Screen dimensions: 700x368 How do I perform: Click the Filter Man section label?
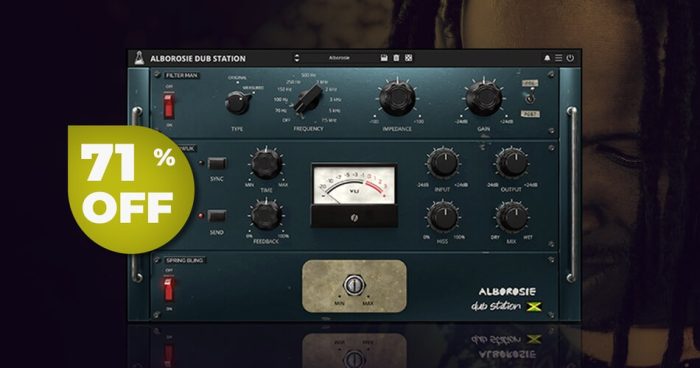pos(182,75)
